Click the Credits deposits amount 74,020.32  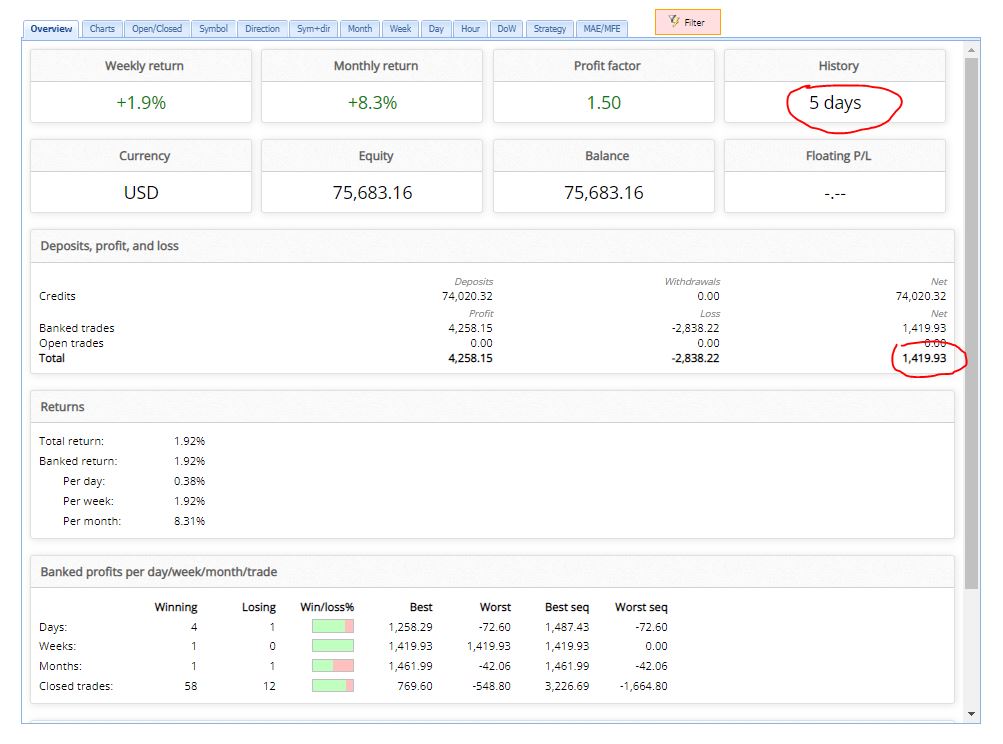coord(467,296)
